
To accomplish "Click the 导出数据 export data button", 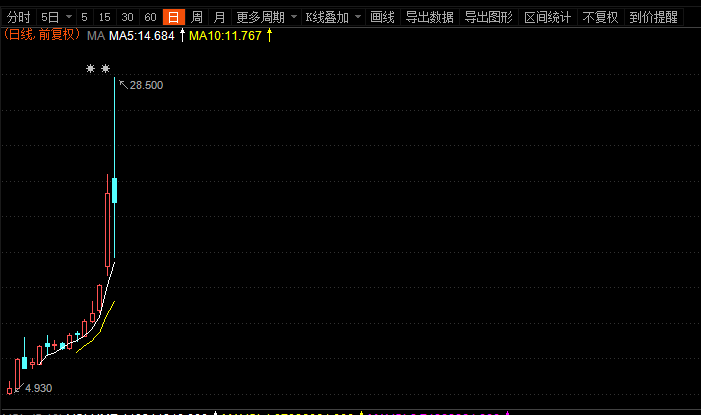I will tap(429, 17).
